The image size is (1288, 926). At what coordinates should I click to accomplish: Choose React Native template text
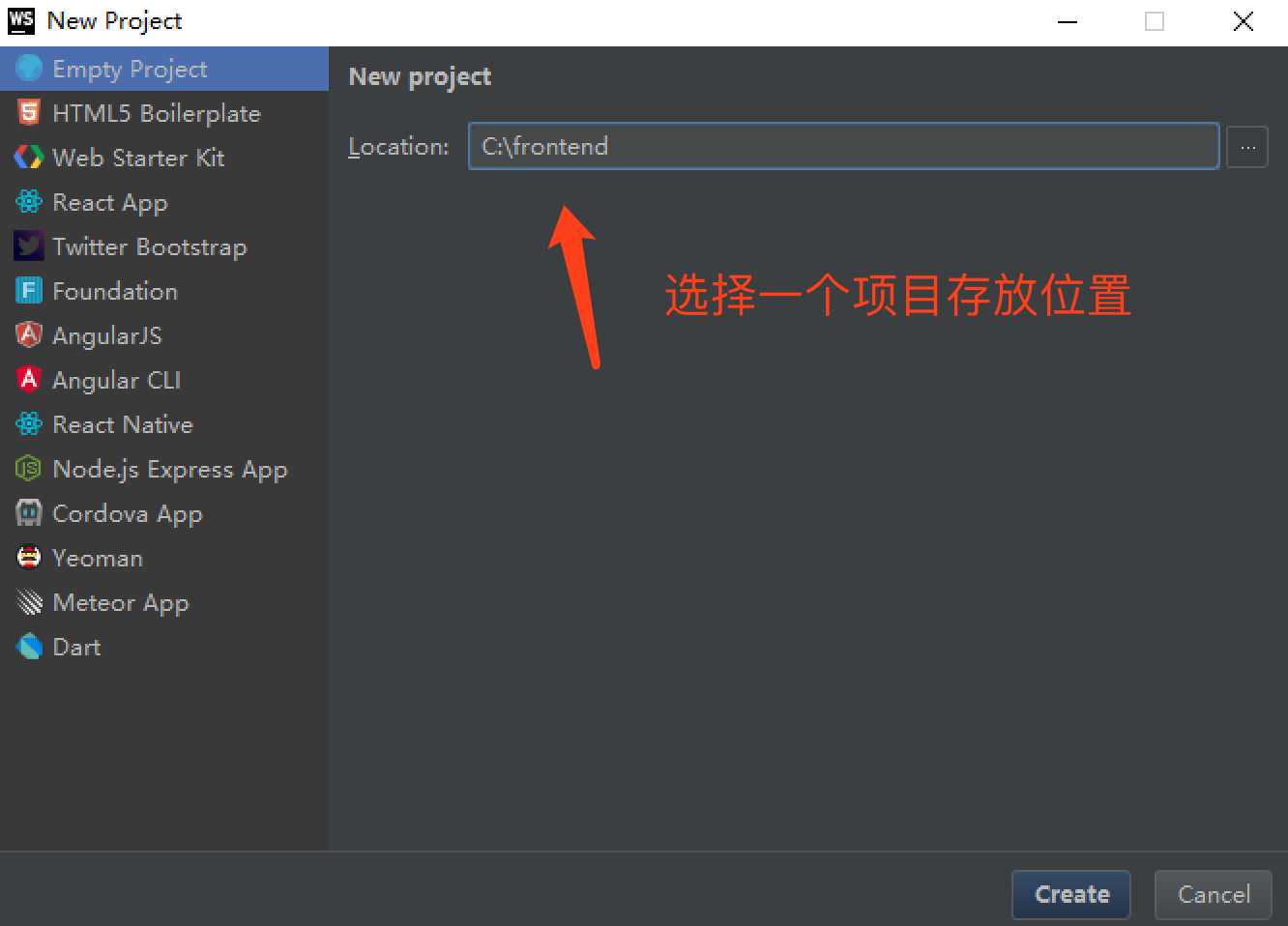123,424
